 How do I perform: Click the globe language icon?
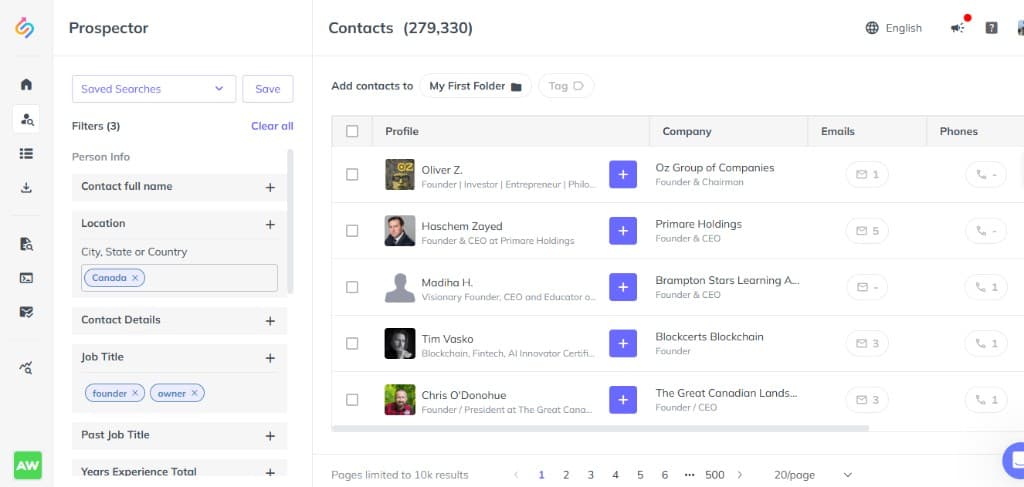click(x=872, y=28)
